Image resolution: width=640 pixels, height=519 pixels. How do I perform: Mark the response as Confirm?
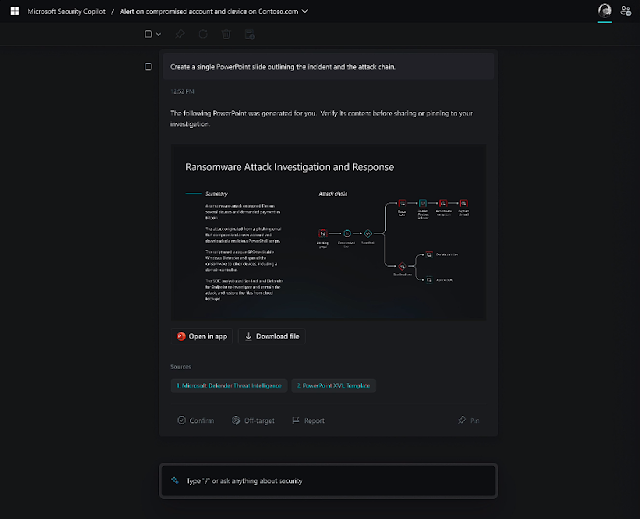coord(195,421)
